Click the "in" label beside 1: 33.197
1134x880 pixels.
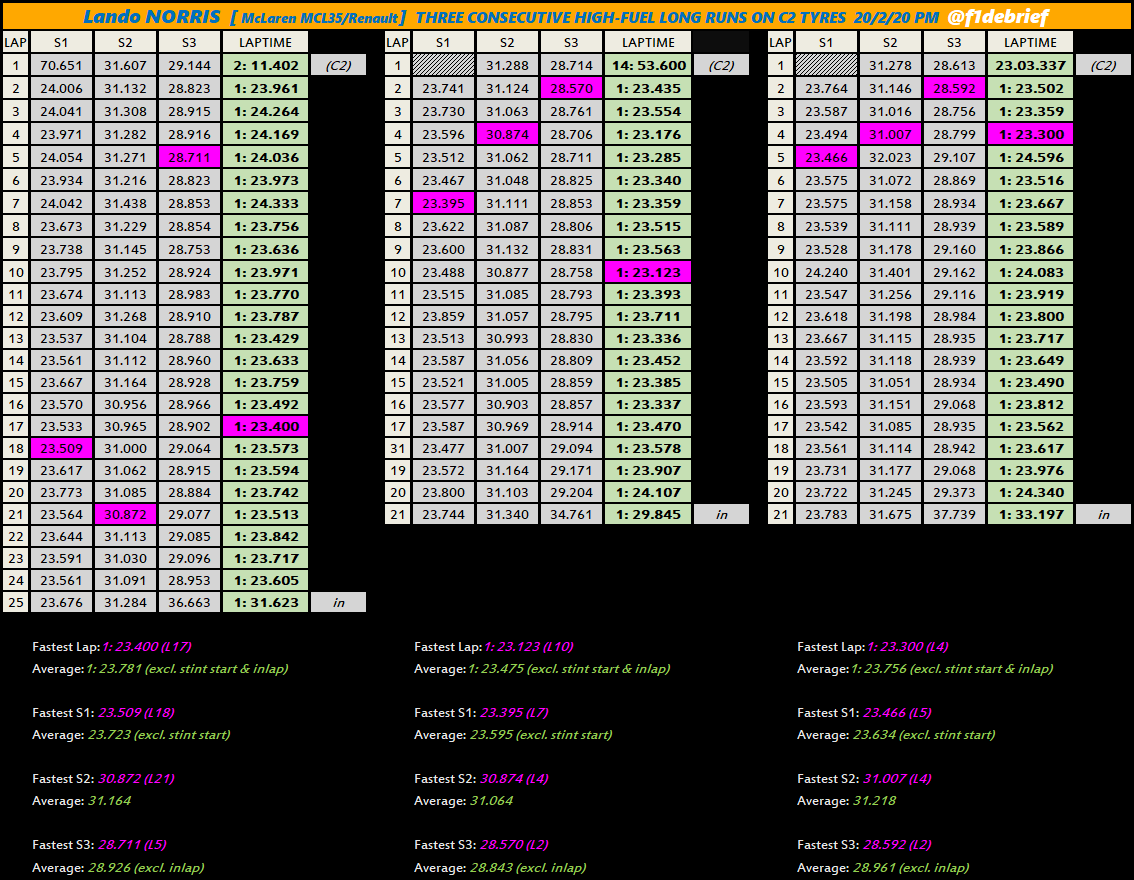(1103, 514)
